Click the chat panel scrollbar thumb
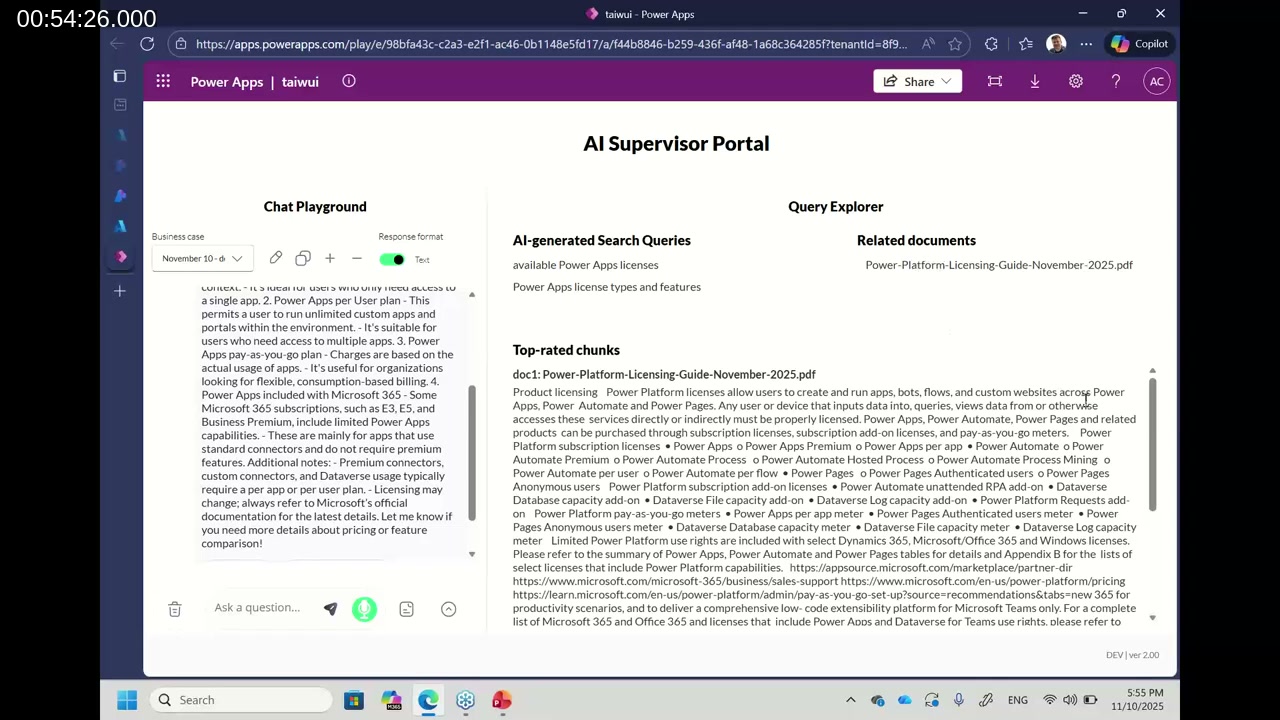1280x720 pixels. pos(472,452)
